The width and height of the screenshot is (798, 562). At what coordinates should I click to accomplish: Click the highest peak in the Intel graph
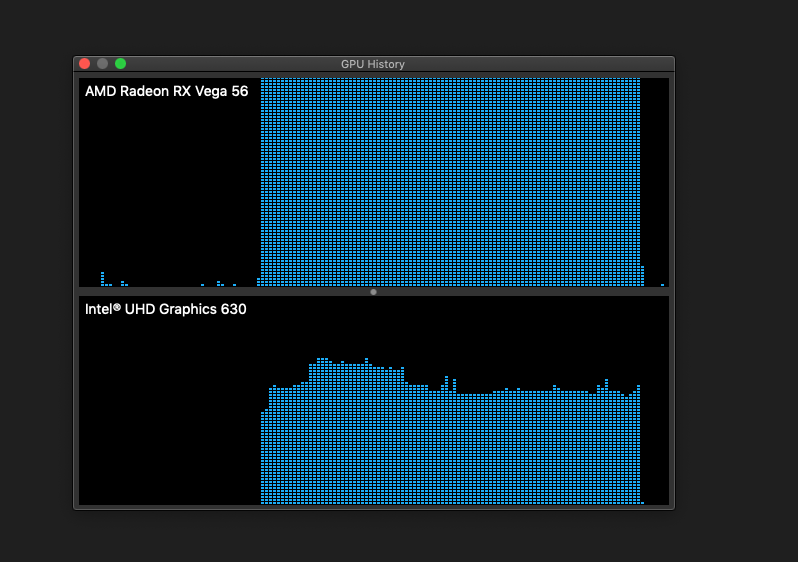pyautogui.click(x=322, y=361)
